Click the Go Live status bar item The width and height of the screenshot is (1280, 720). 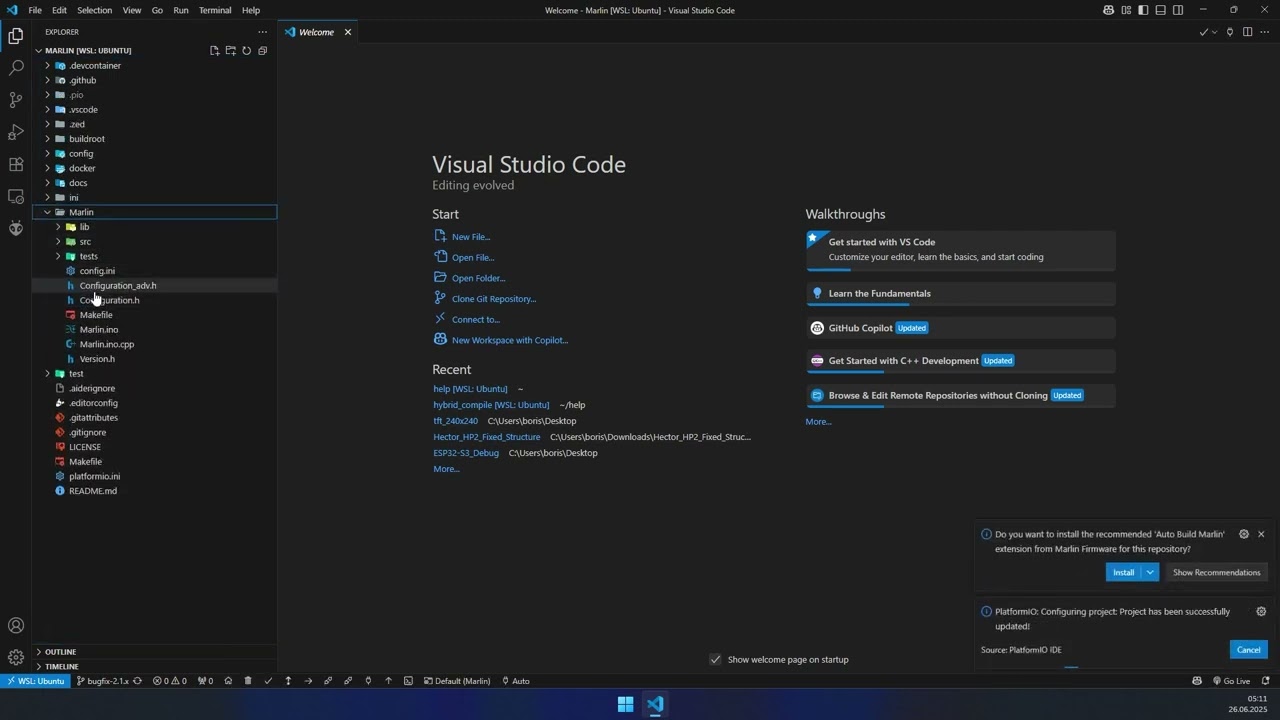point(1231,681)
